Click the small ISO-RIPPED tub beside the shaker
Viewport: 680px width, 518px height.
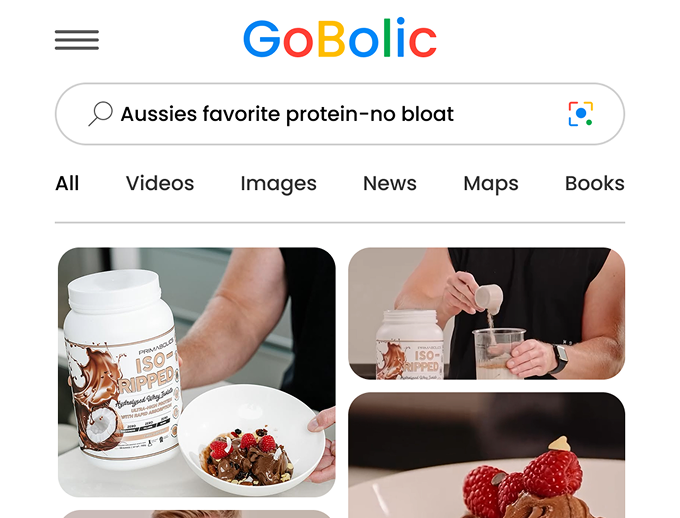(409, 345)
